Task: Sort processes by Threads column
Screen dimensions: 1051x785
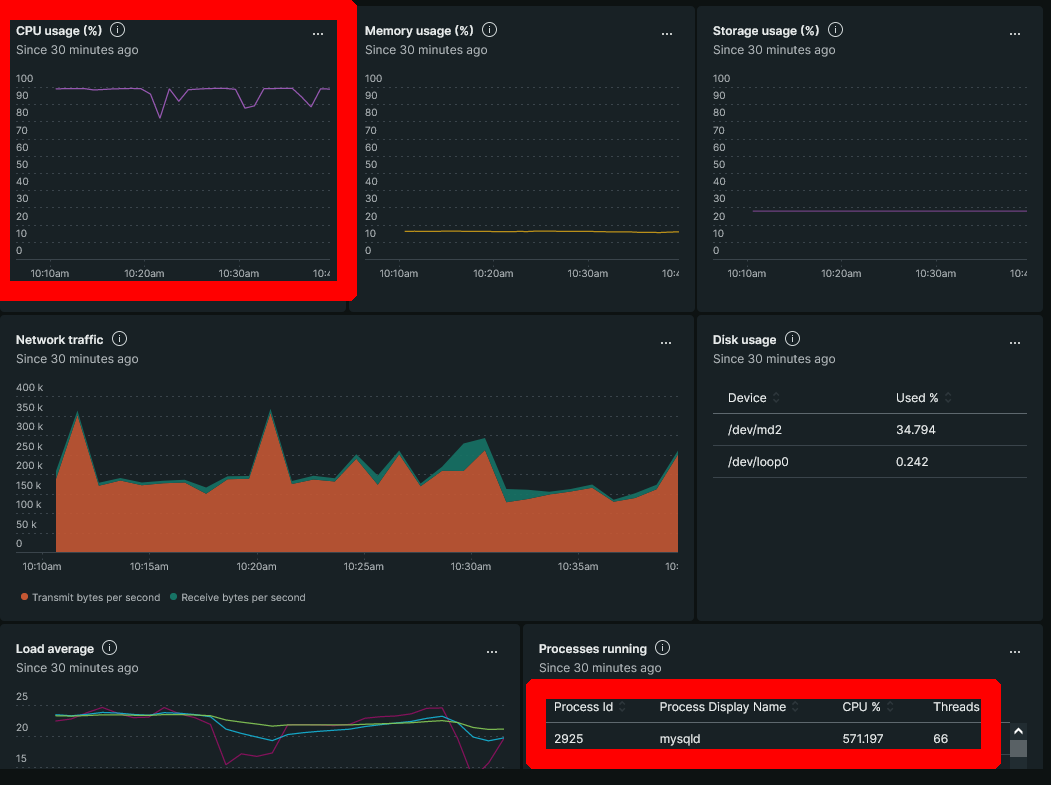Action: coord(956,707)
